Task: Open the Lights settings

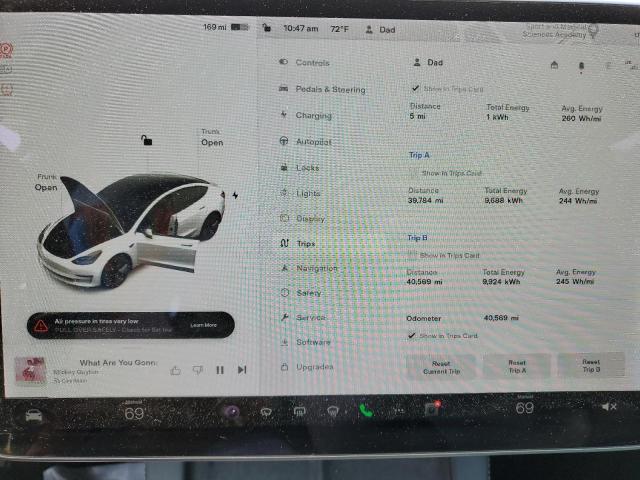Action: coord(300,193)
